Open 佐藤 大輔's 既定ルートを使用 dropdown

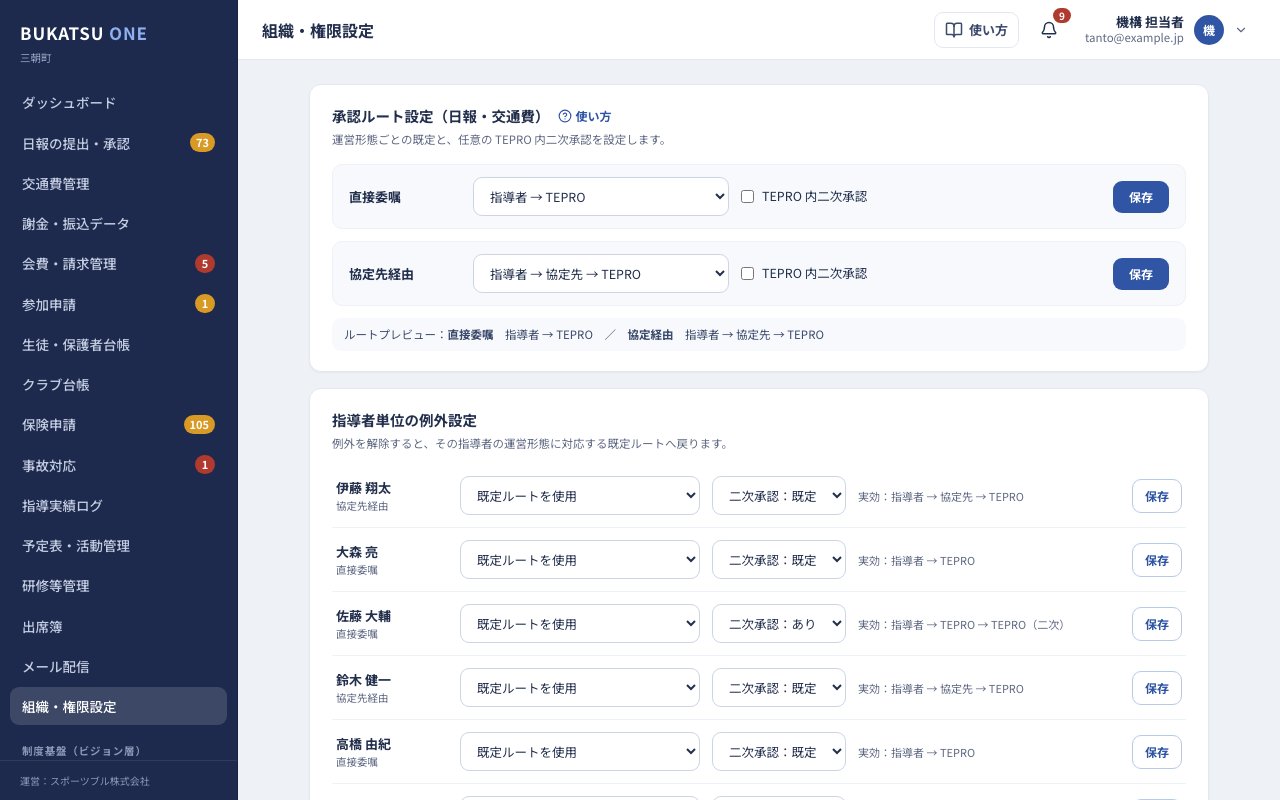(580, 624)
